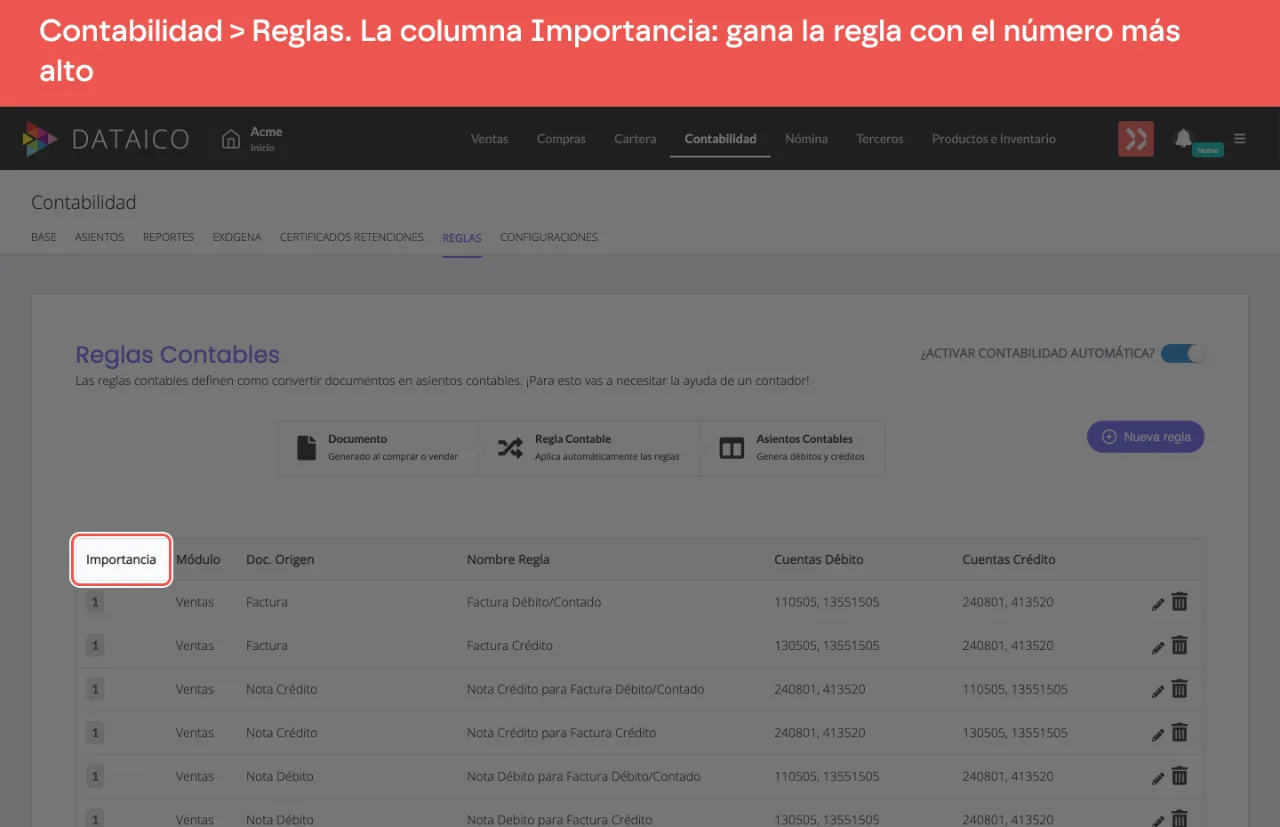This screenshot has height=827, width=1280.
Task: Delete Nota Crédito para Factura Débito/Contado rule
Action: pyautogui.click(x=1180, y=689)
